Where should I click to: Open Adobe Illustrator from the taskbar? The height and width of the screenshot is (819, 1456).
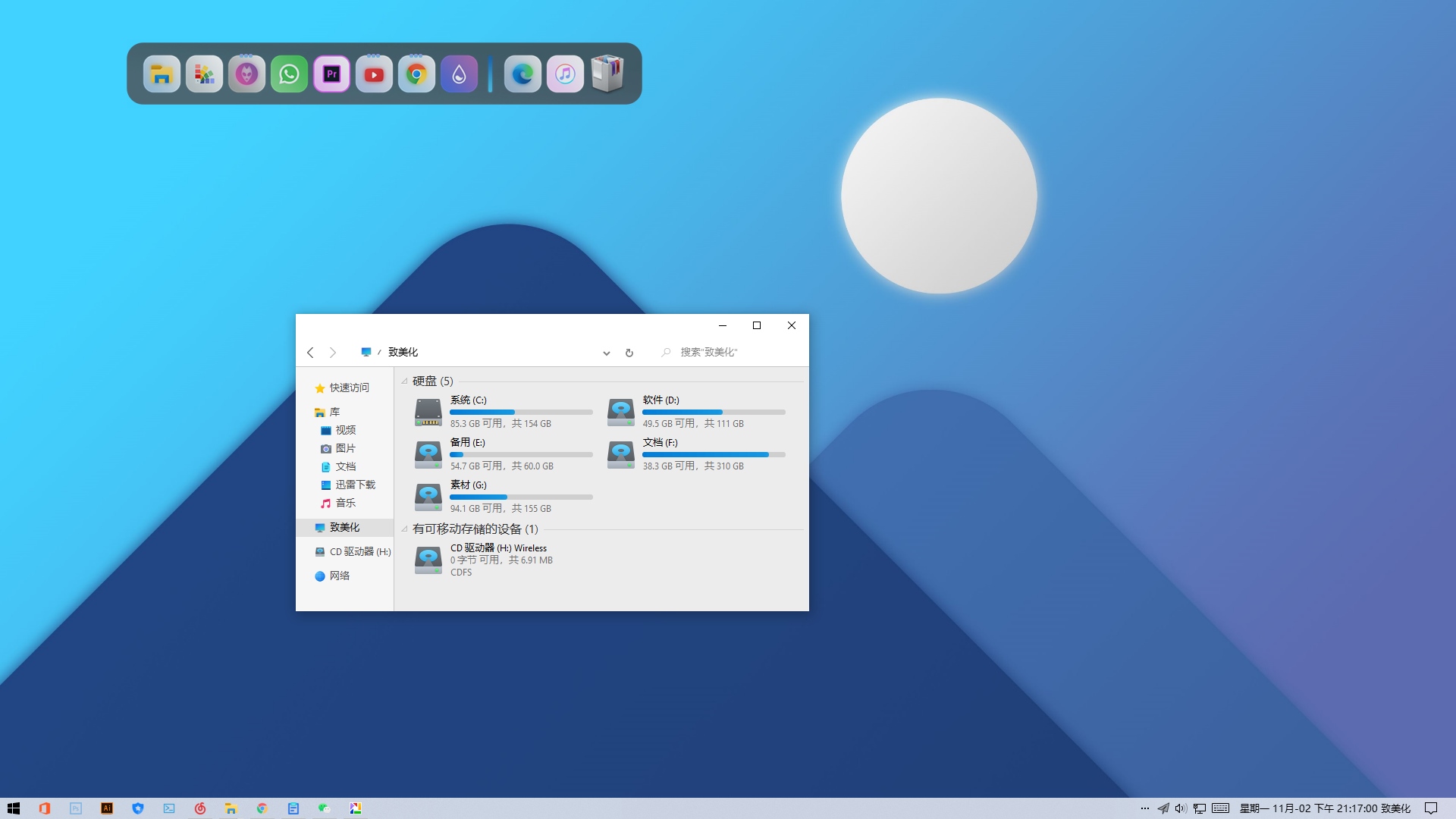pyautogui.click(x=107, y=808)
